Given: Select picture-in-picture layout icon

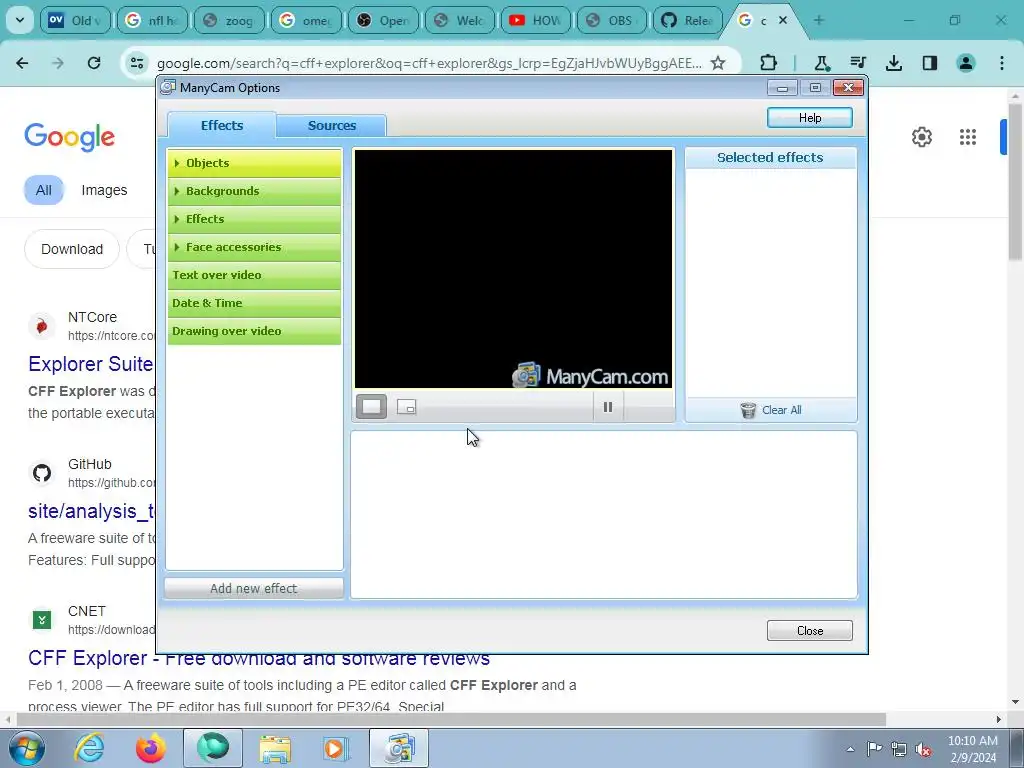Looking at the screenshot, I should (x=406, y=407).
